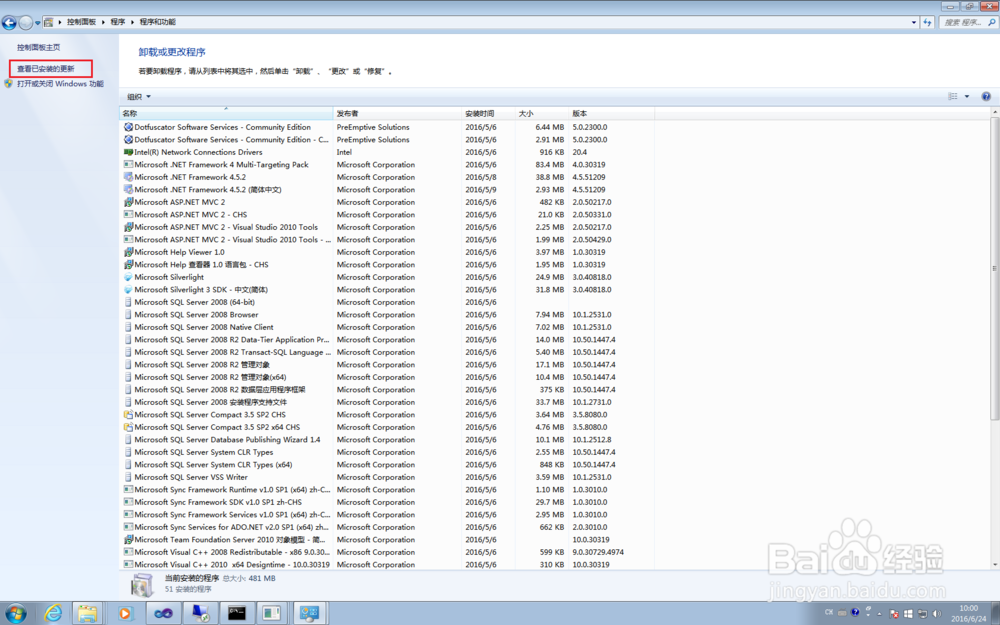1000x625 pixels.
Task: Open 查看已安装的更新 link
Action: [46, 69]
